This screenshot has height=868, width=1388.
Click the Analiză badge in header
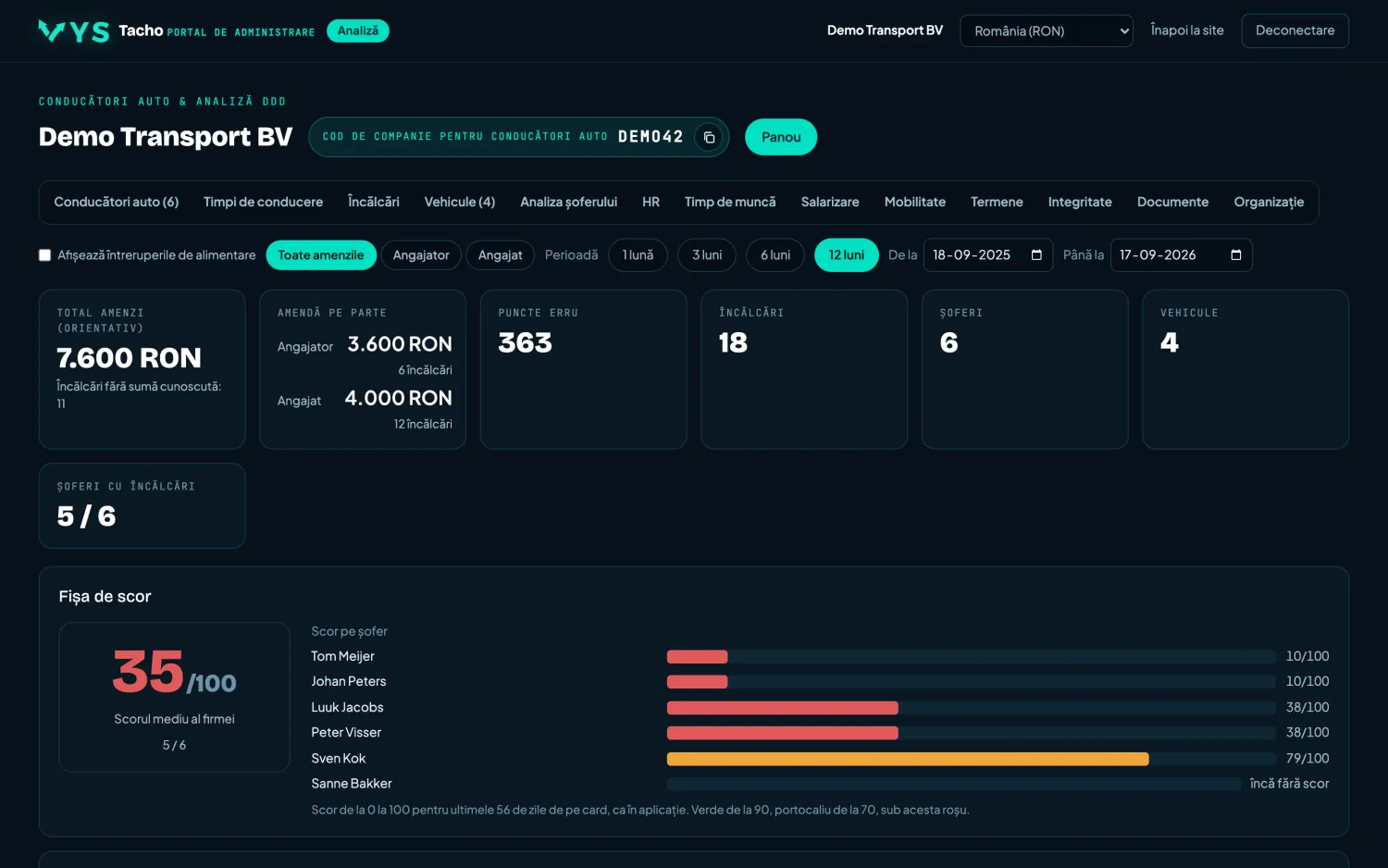tap(358, 31)
